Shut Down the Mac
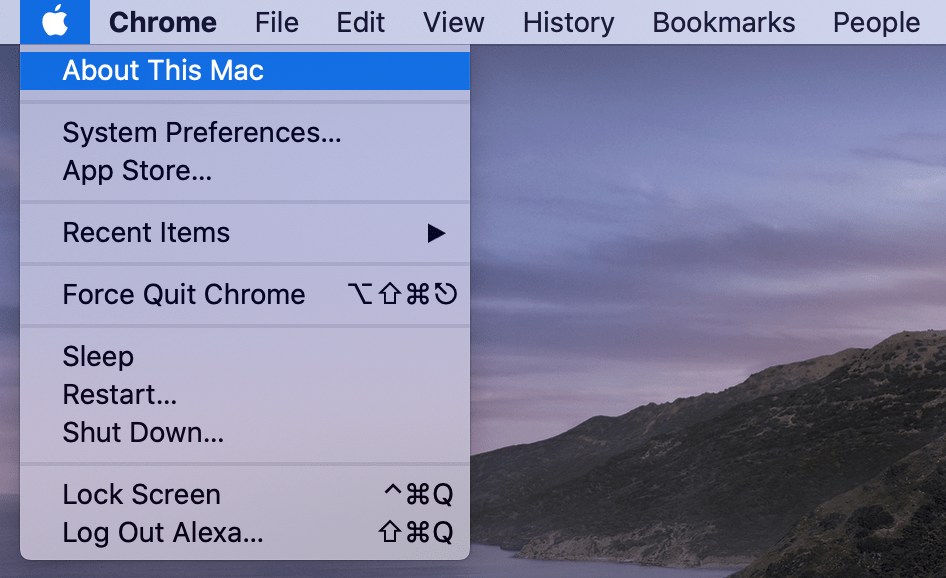The width and height of the screenshot is (946, 578). pos(140,432)
